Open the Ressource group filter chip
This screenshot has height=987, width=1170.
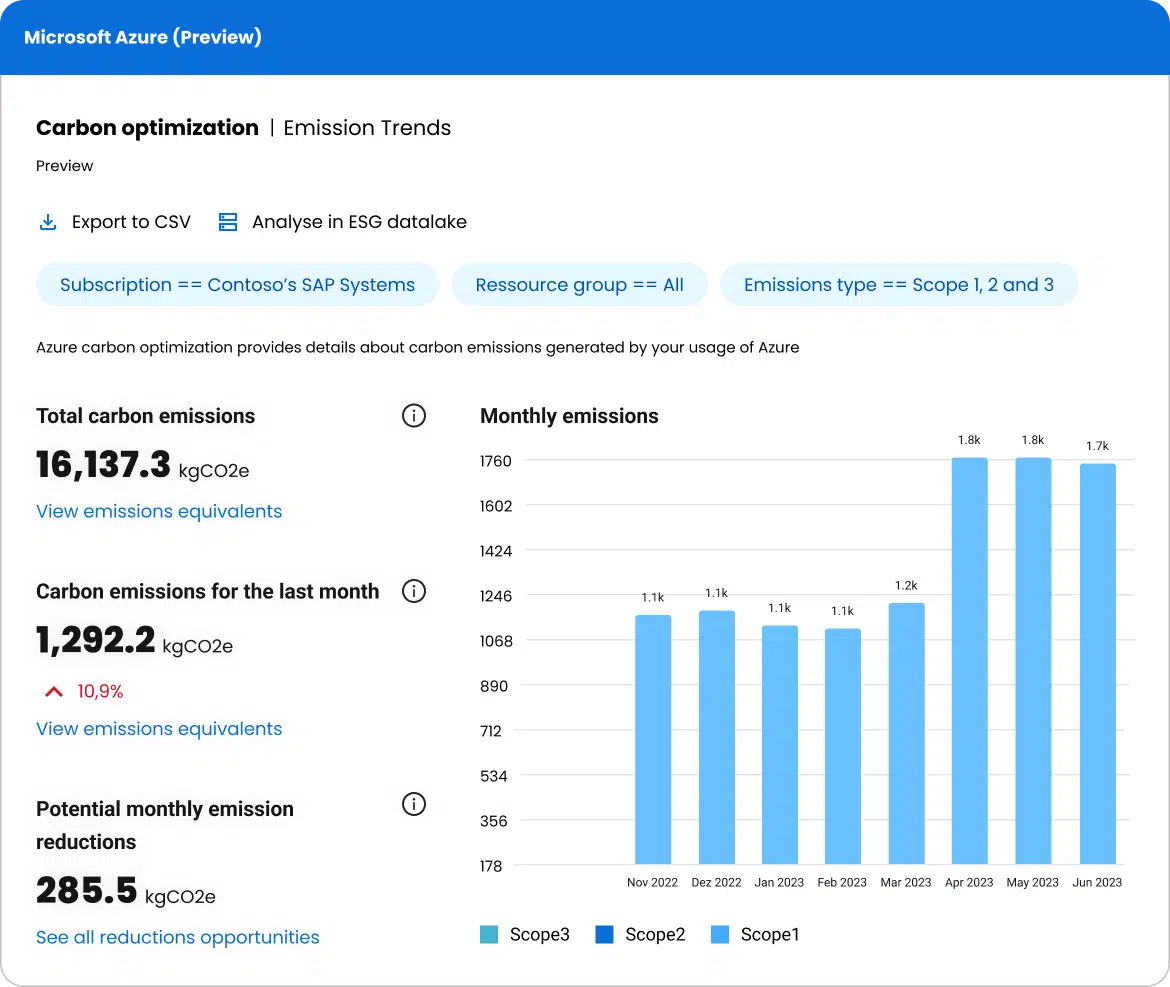(579, 284)
